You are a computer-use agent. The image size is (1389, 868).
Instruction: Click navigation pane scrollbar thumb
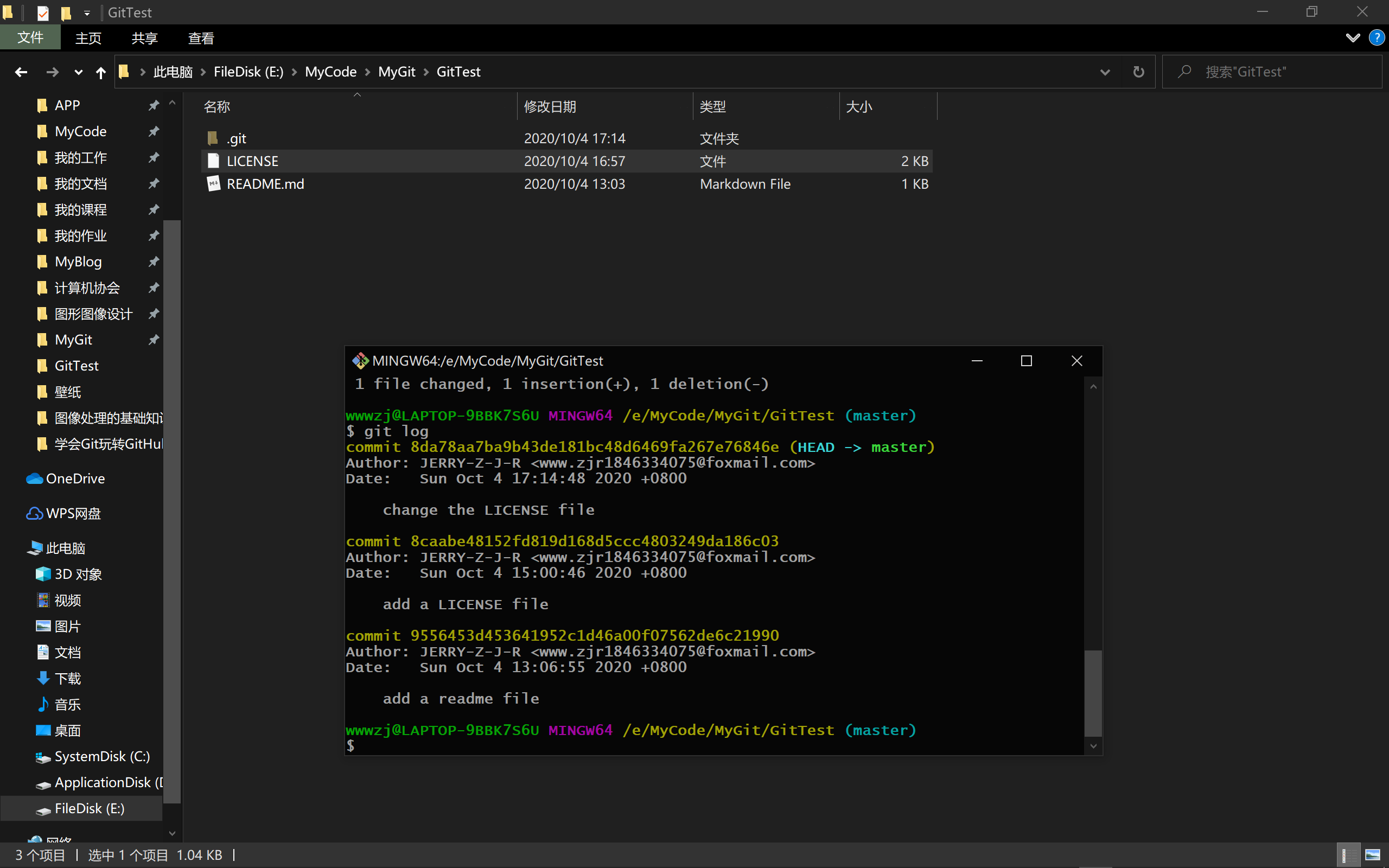click(172, 511)
